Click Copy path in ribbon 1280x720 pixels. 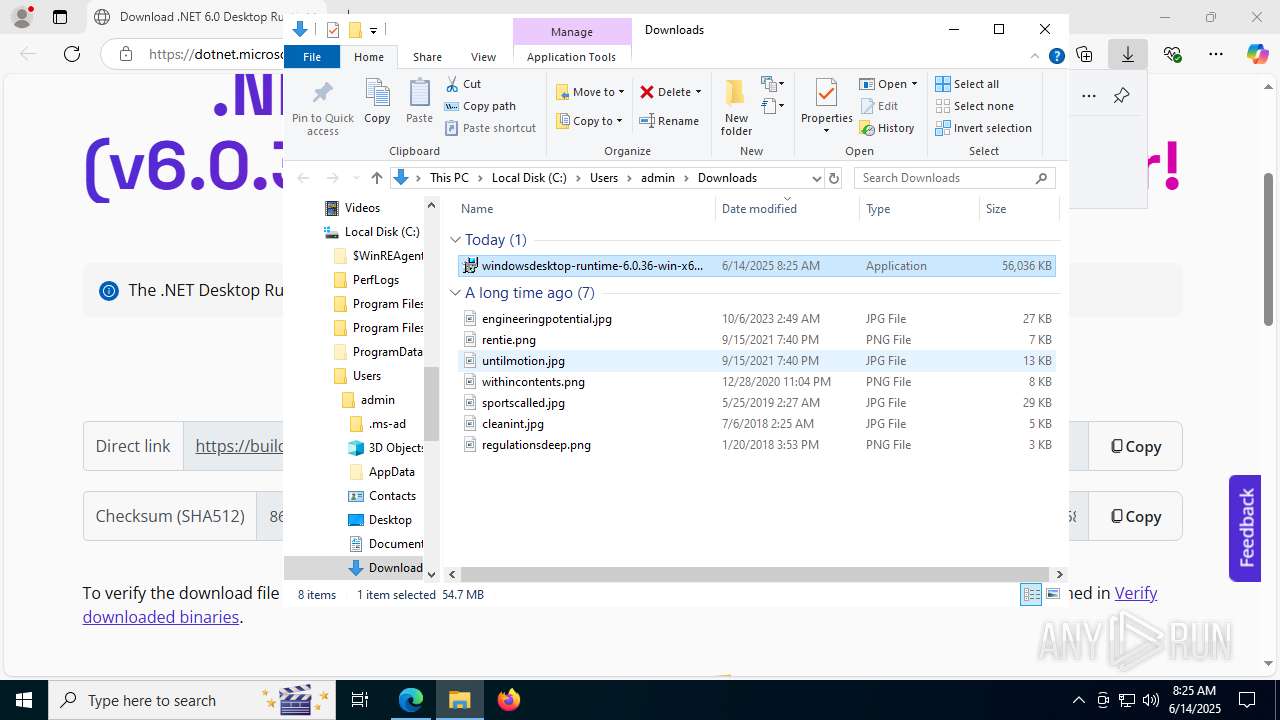[x=480, y=106]
